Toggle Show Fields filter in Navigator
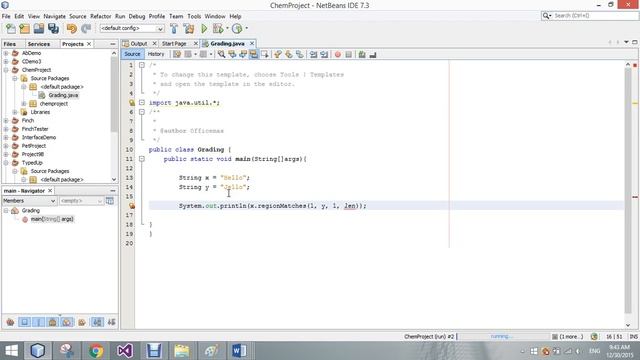The height and width of the screenshot is (360, 640). coord(24,322)
